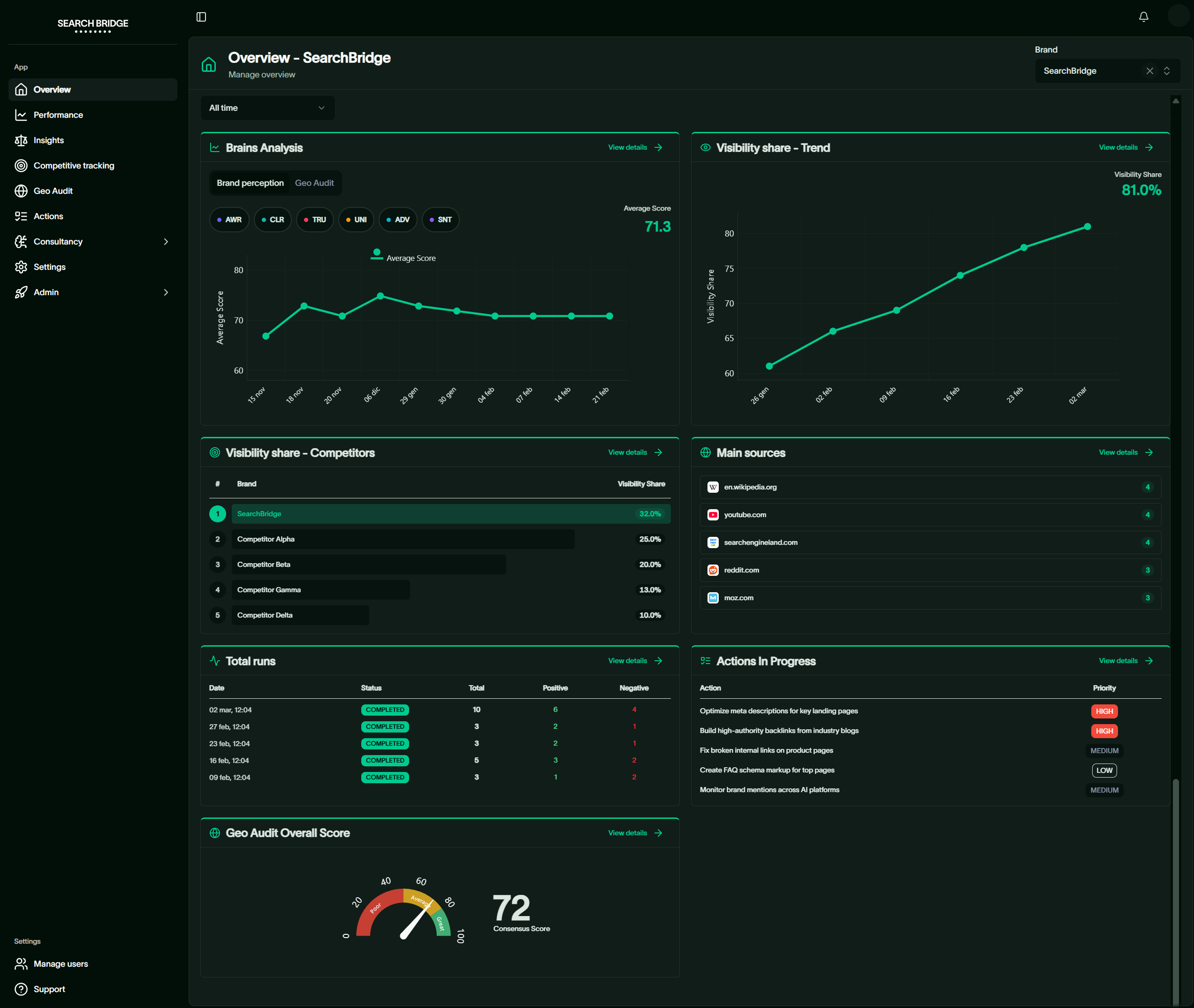Open the Performance section in the sidebar
The height and width of the screenshot is (1008, 1194).
click(58, 115)
